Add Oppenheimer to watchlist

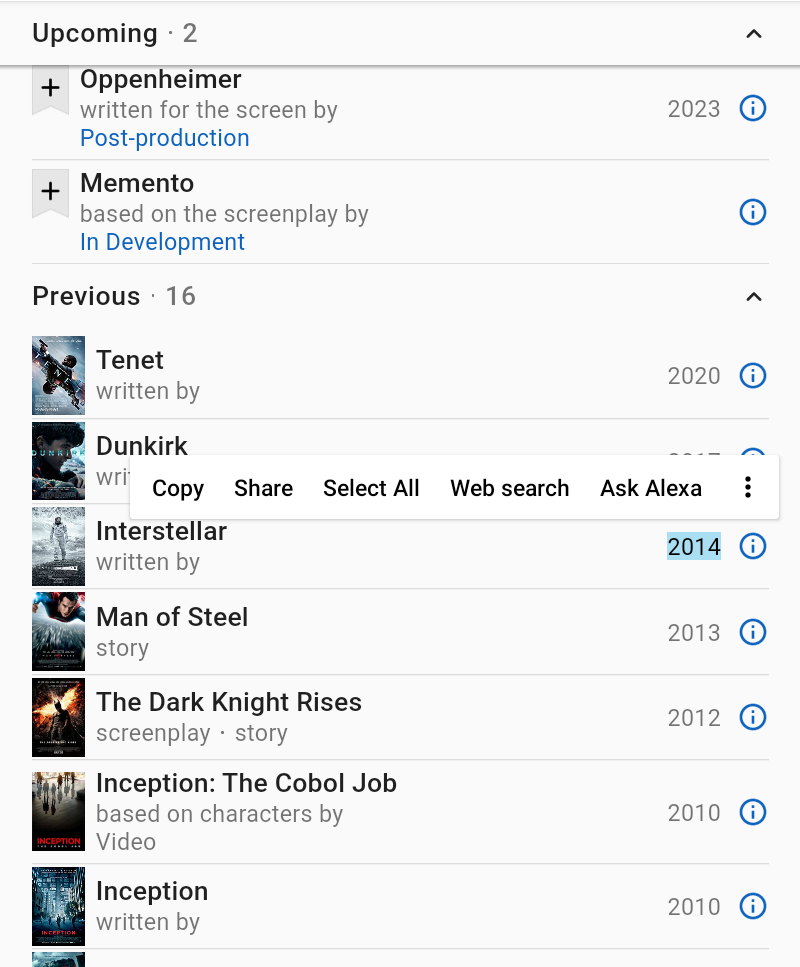50,90
